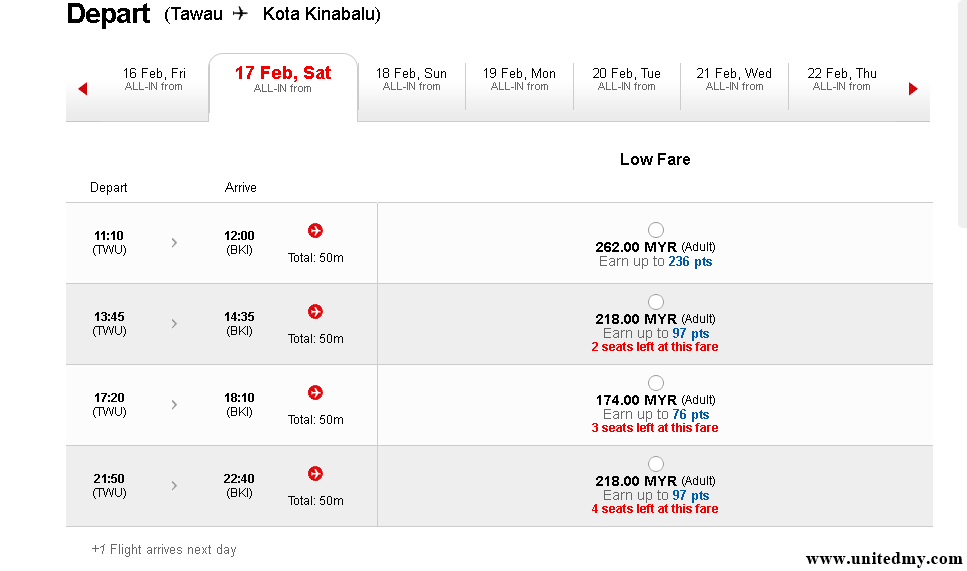The image size is (967, 571).
Task: Select the 262.00 MYR fare radio button
Action: coord(656,230)
